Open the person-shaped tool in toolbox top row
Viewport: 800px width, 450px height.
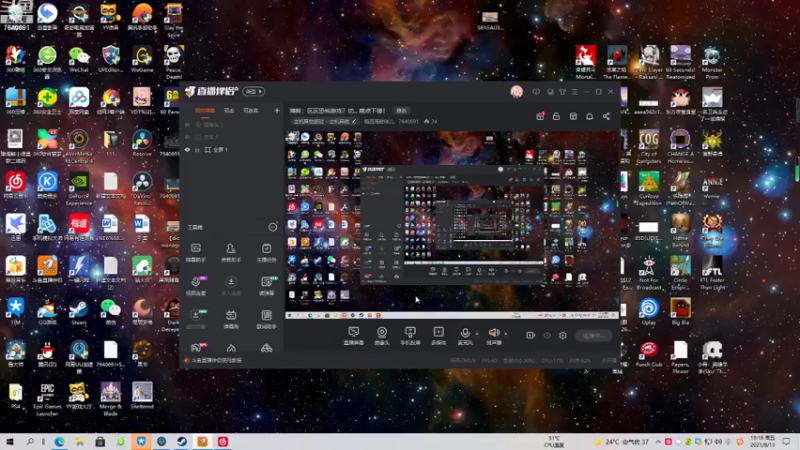pos(231,253)
